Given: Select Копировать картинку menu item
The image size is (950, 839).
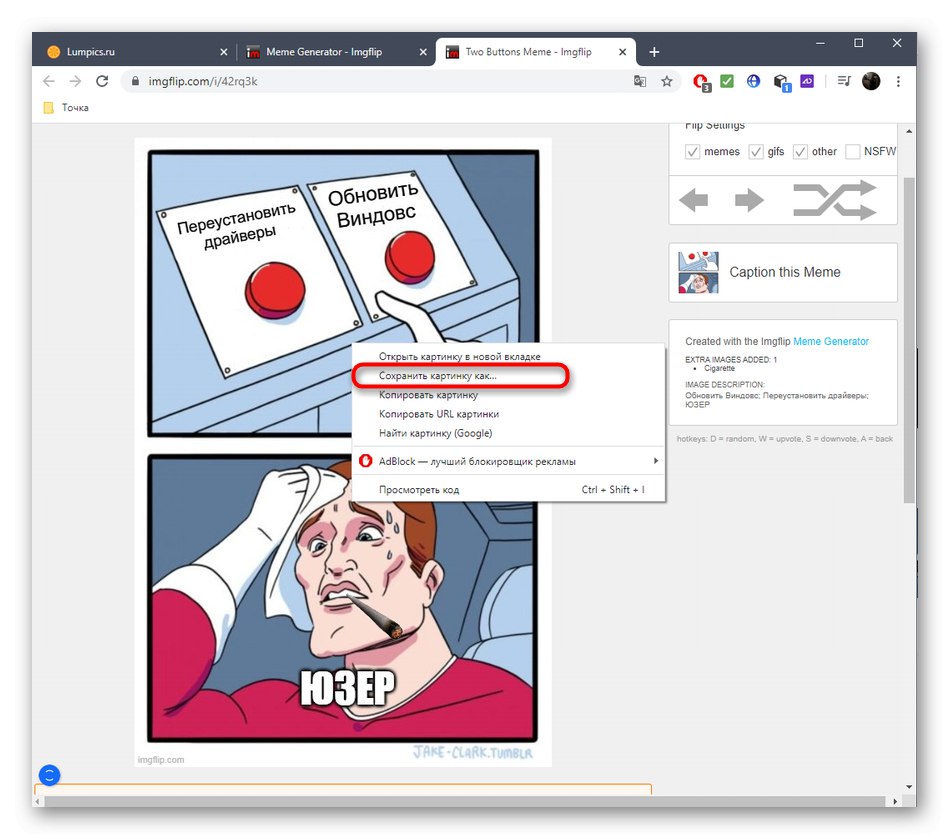Looking at the screenshot, I should click(x=508, y=395).
